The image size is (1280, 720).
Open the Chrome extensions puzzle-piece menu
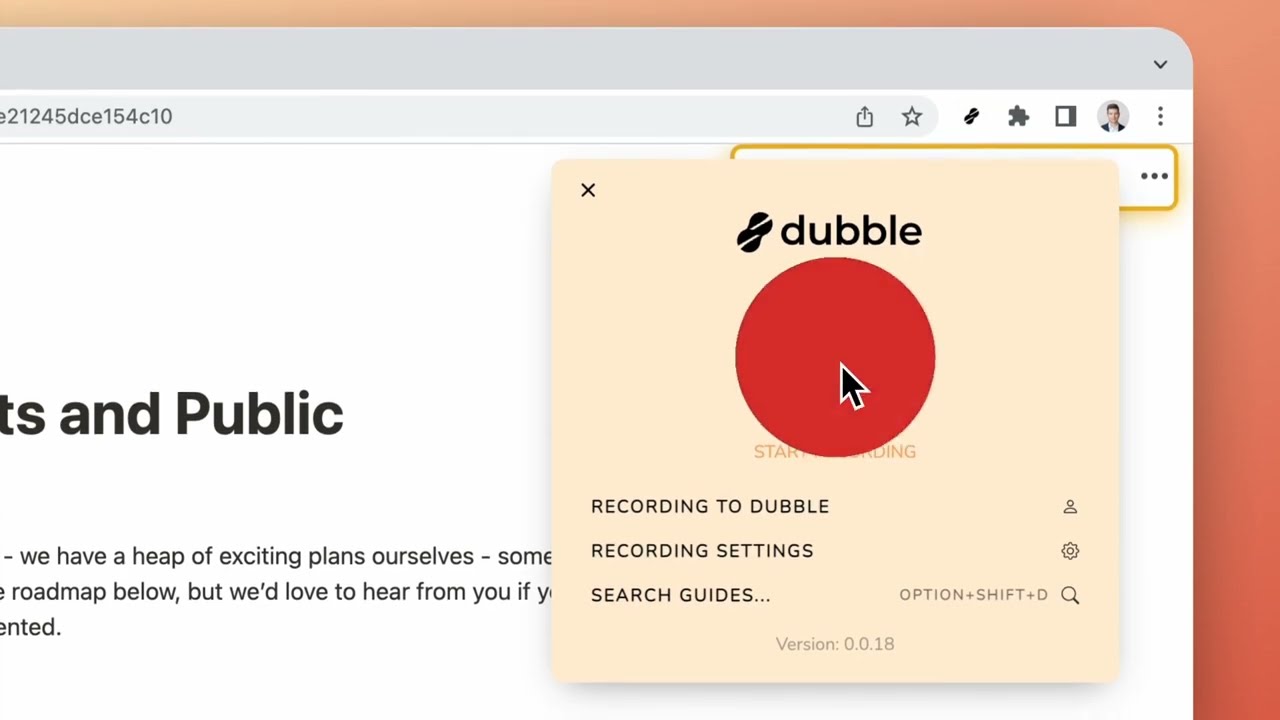[x=1018, y=117]
